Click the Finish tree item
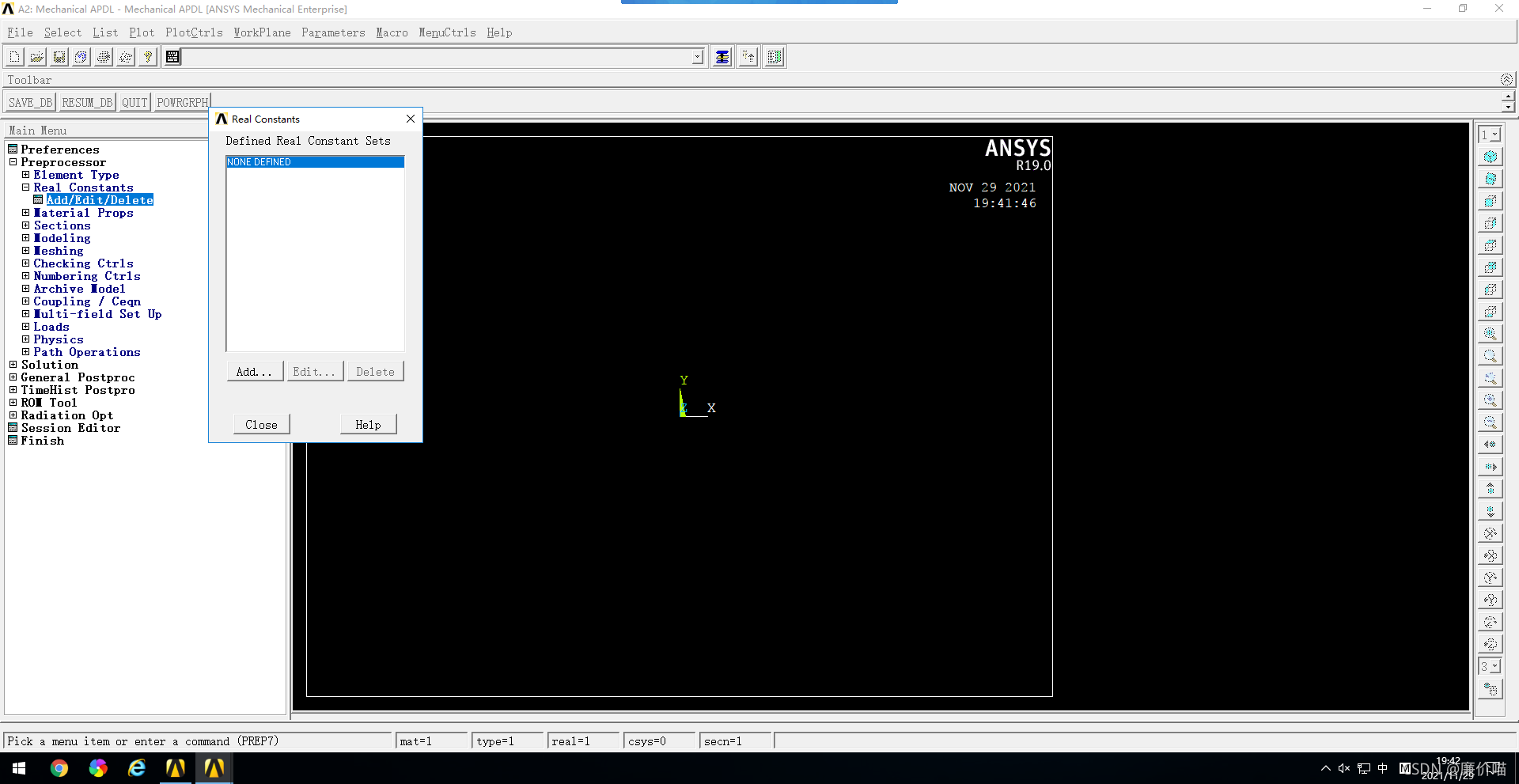 coord(43,441)
